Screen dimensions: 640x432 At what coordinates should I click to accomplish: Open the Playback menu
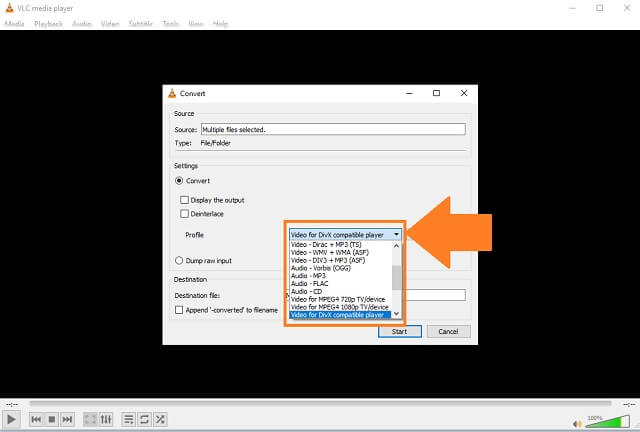pos(48,24)
